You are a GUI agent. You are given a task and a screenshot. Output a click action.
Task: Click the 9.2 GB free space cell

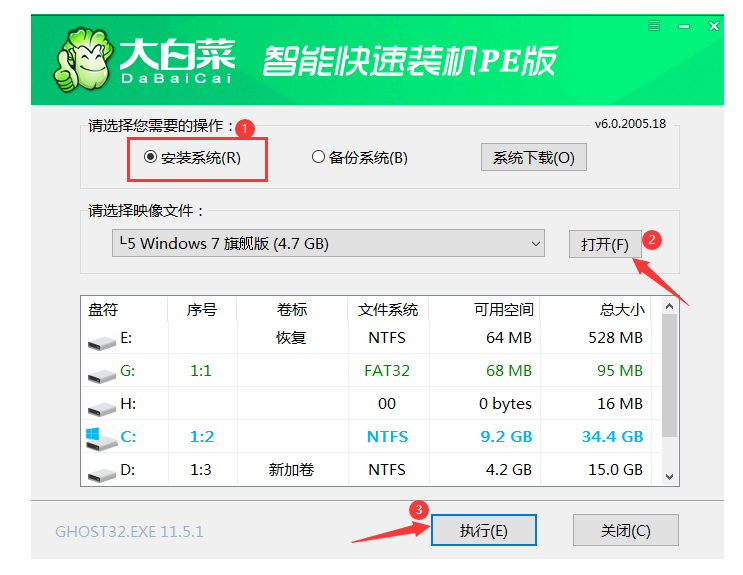point(506,437)
